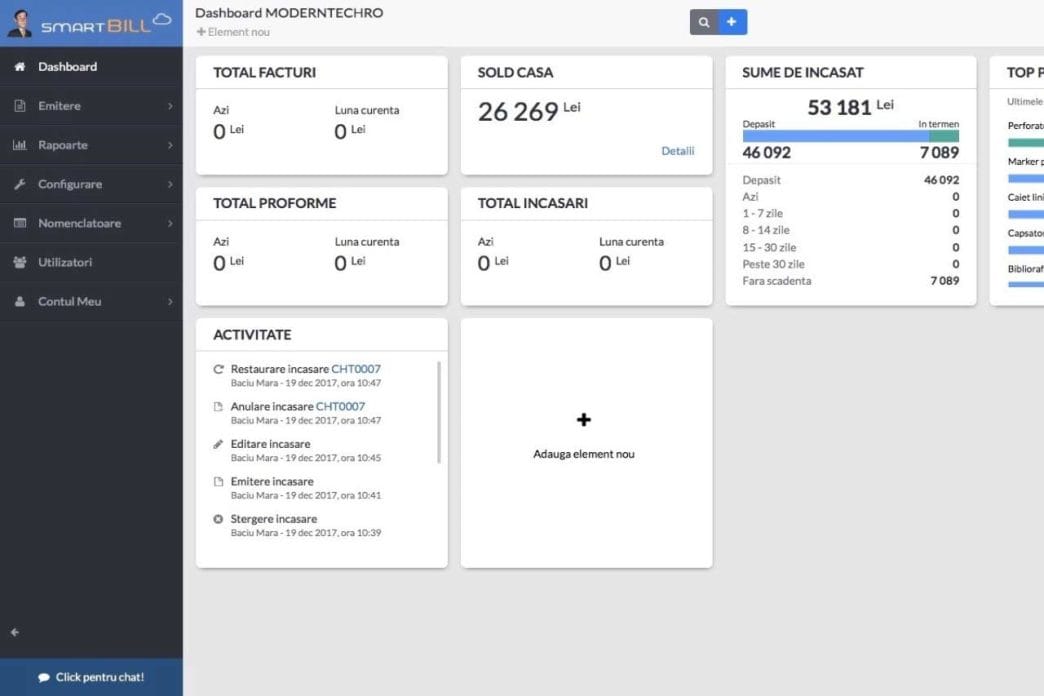Image resolution: width=1044 pixels, height=696 pixels.
Task: Open the Detalii link in Sold Casa
Action: tap(677, 151)
